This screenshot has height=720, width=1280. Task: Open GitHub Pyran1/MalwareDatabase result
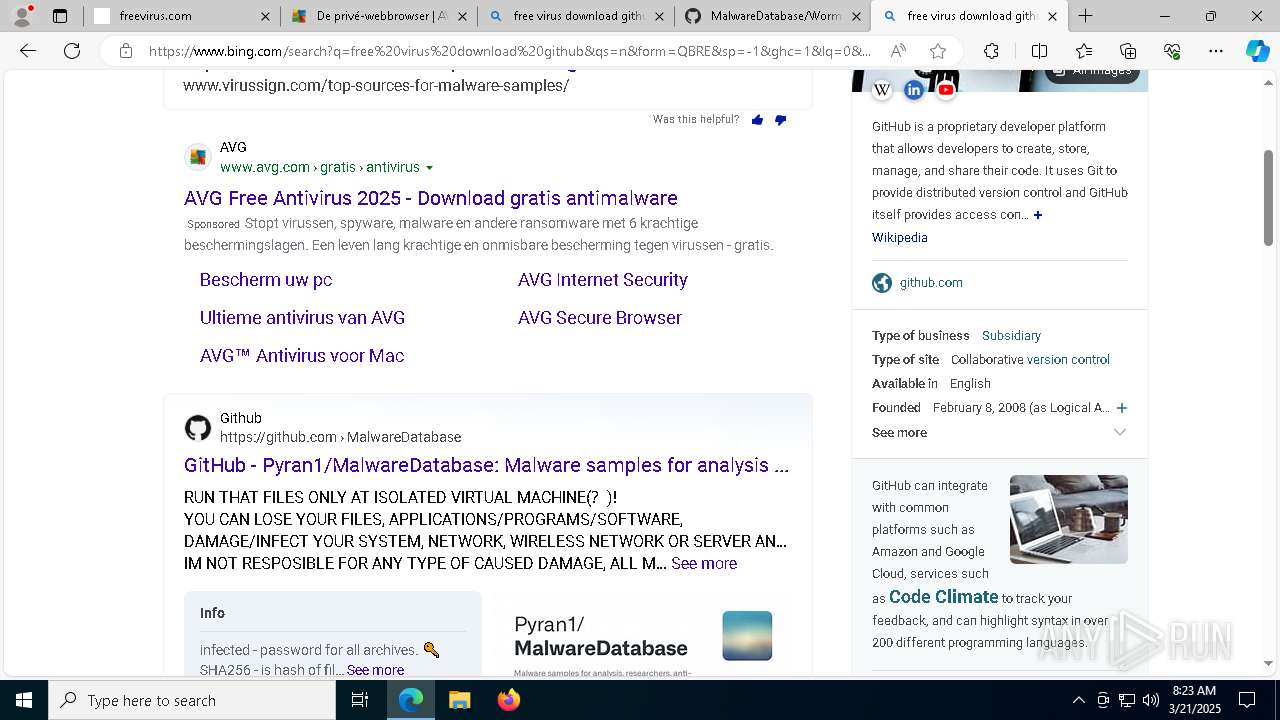486,465
